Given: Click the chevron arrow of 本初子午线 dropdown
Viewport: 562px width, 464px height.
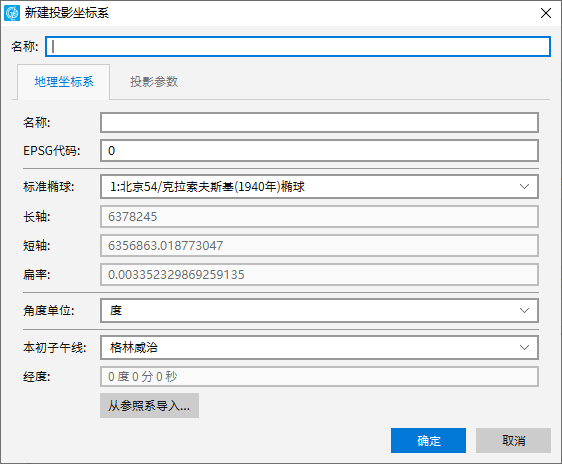Looking at the screenshot, I should pos(524,347).
